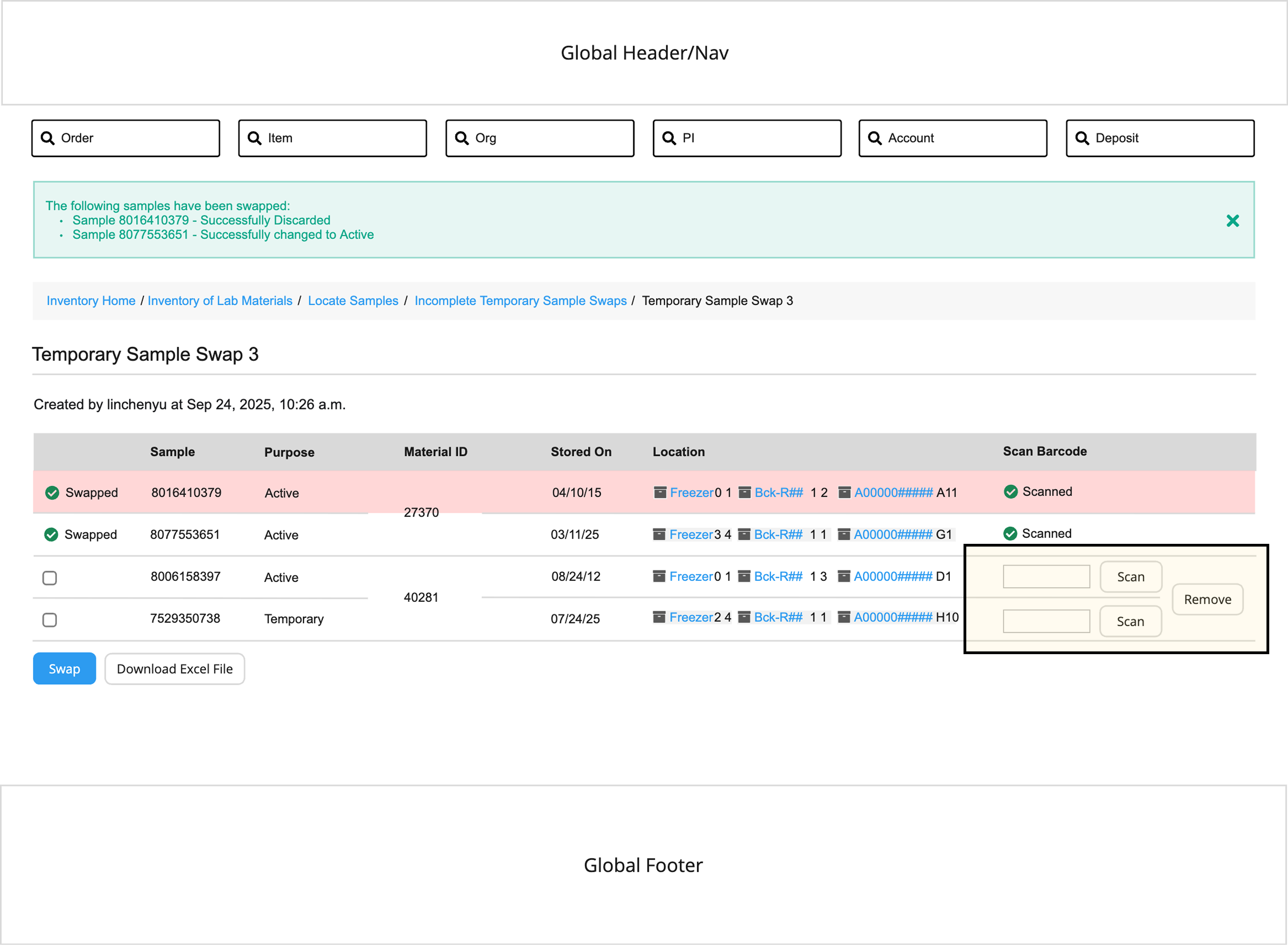Click the green check icon for 8016410379

tap(52, 492)
